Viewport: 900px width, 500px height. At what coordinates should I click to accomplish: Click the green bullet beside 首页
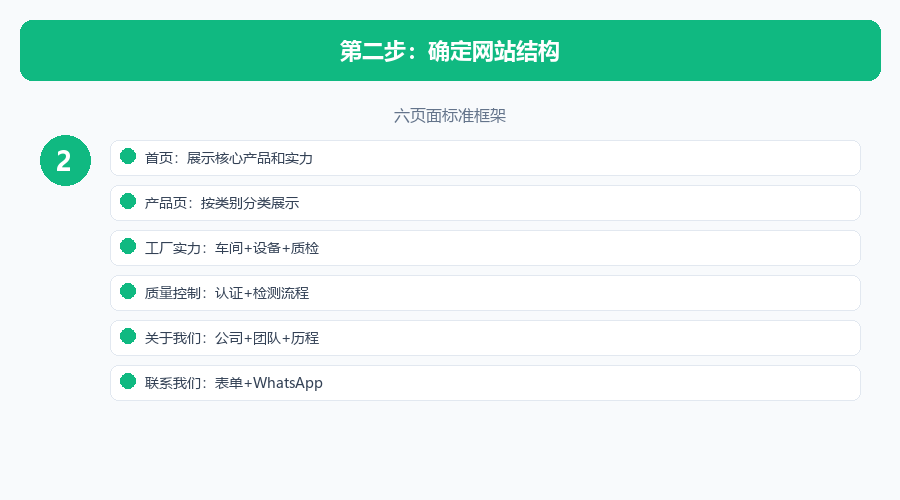click(x=128, y=157)
